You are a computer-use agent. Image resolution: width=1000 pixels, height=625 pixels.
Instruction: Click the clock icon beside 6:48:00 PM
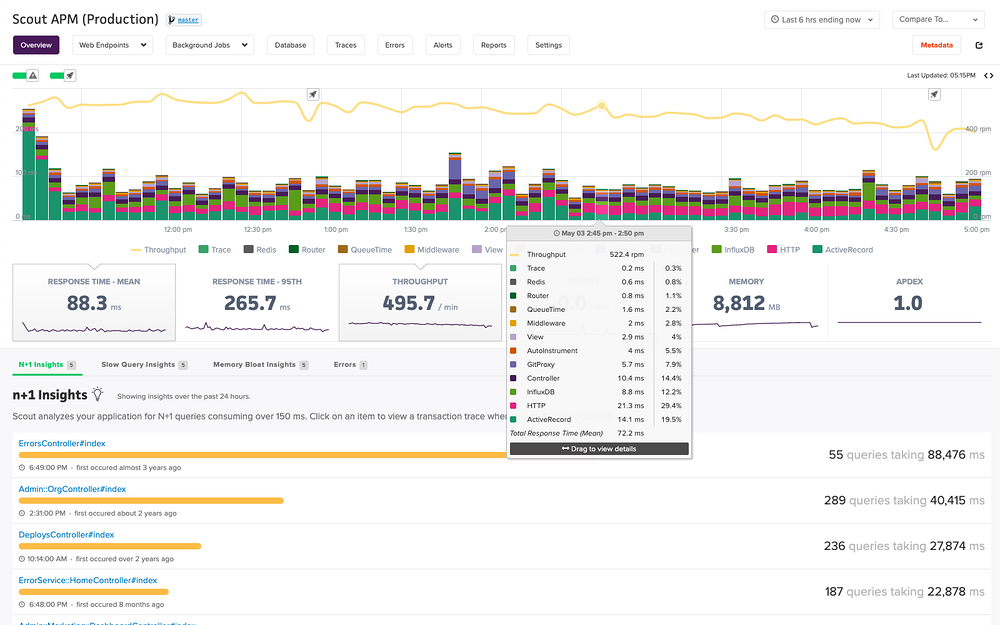point(22,605)
